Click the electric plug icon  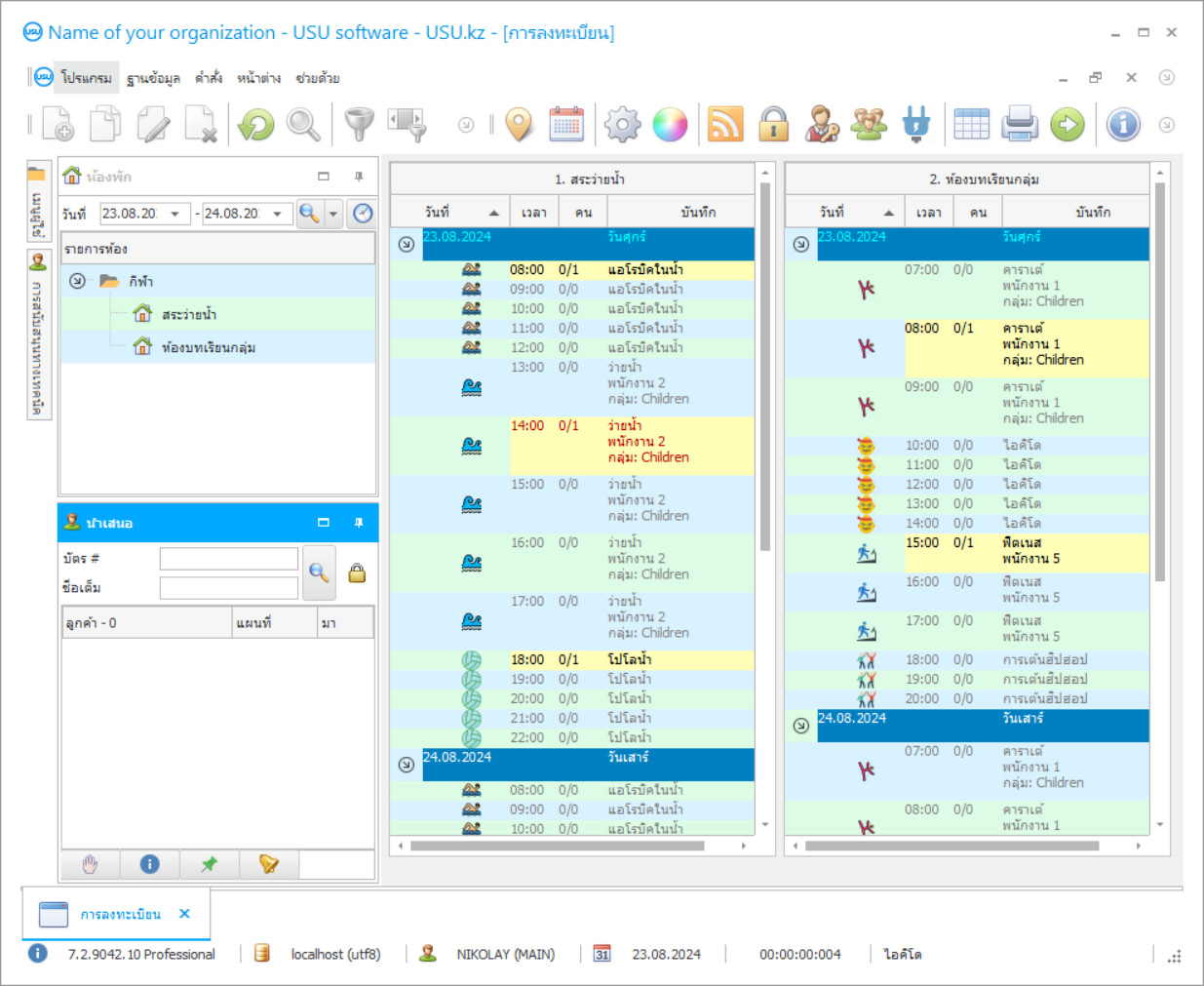pos(915,125)
